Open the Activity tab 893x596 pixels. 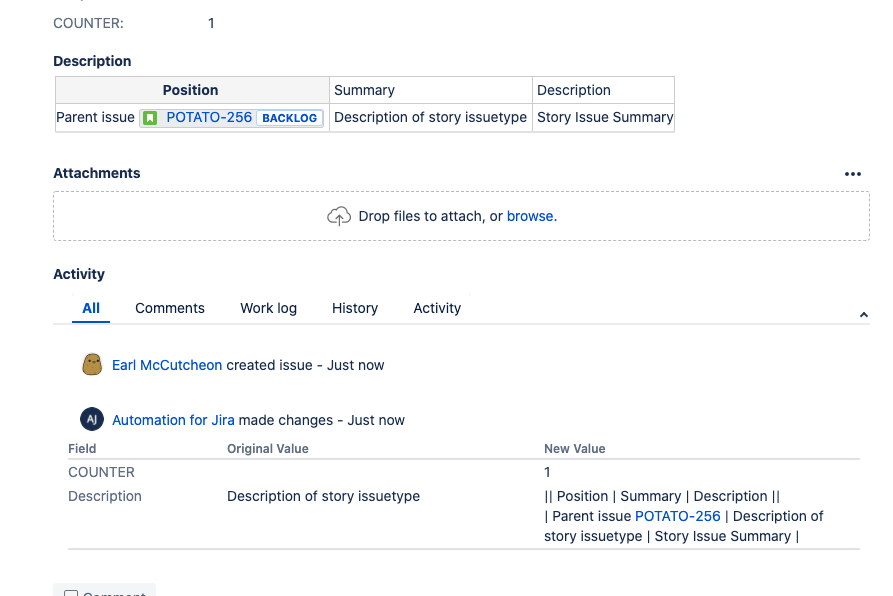point(437,308)
